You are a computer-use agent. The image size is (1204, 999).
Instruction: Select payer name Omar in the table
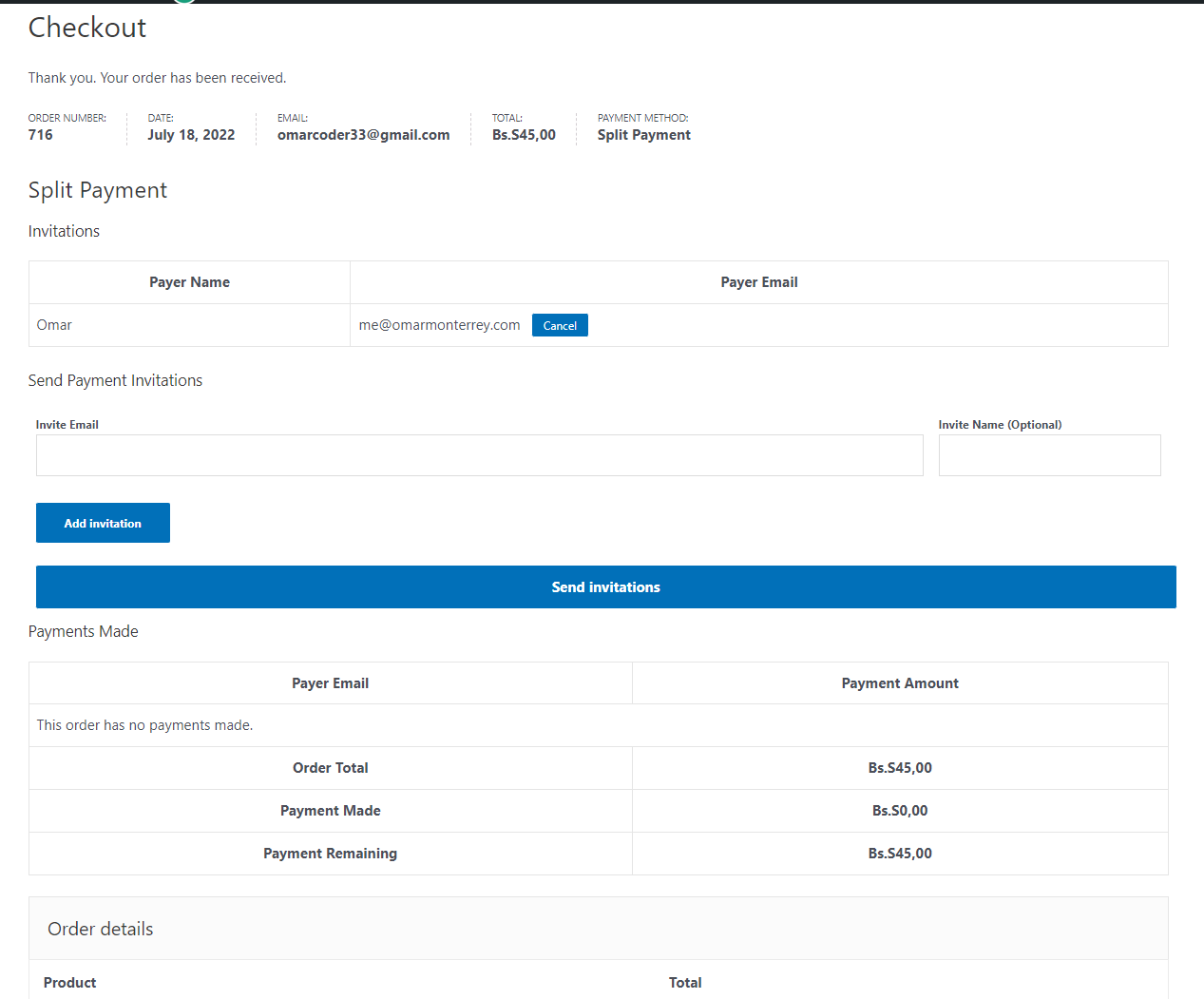click(53, 324)
